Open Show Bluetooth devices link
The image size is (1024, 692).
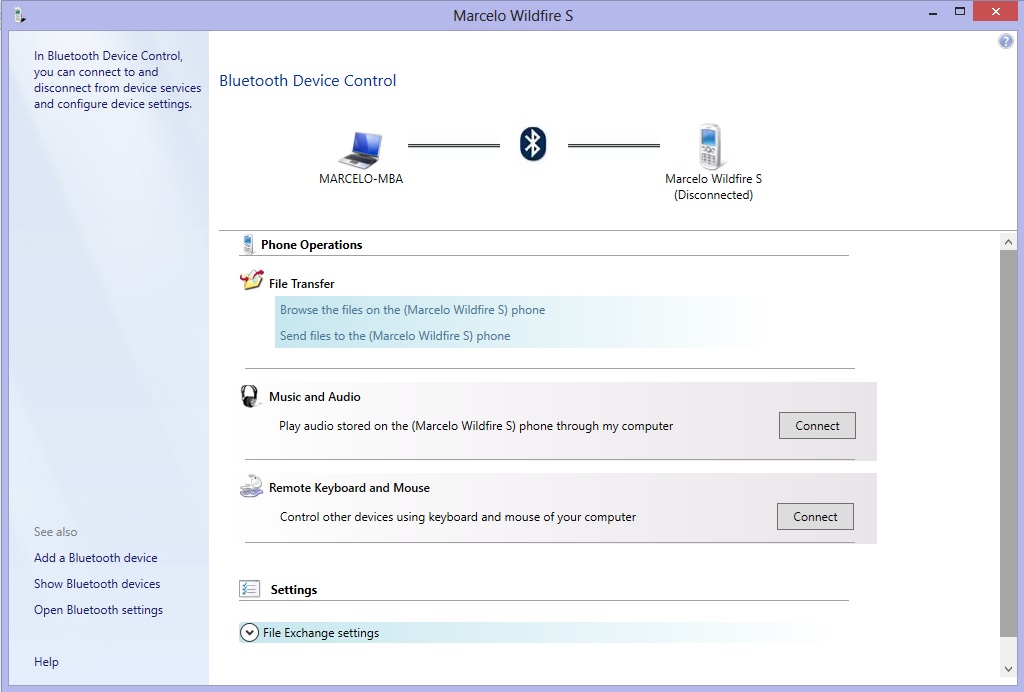[97, 584]
